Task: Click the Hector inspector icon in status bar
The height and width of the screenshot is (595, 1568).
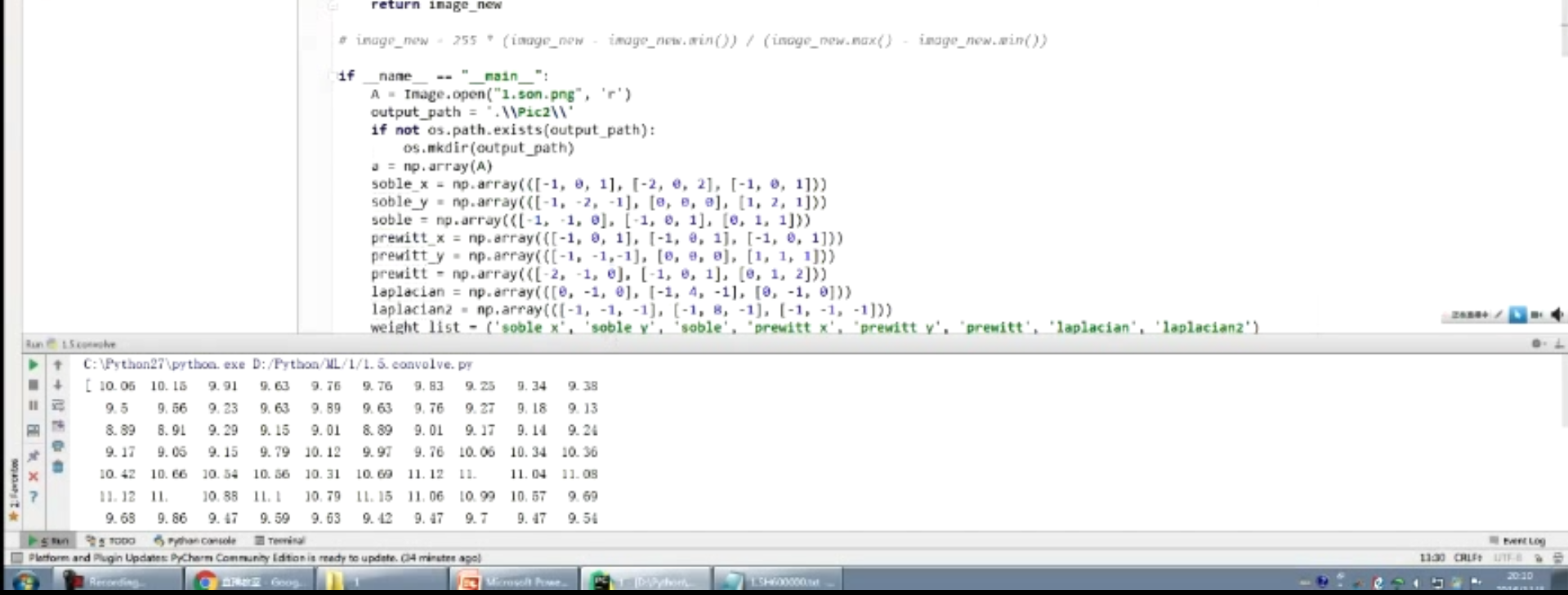Action: (x=1557, y=558)
